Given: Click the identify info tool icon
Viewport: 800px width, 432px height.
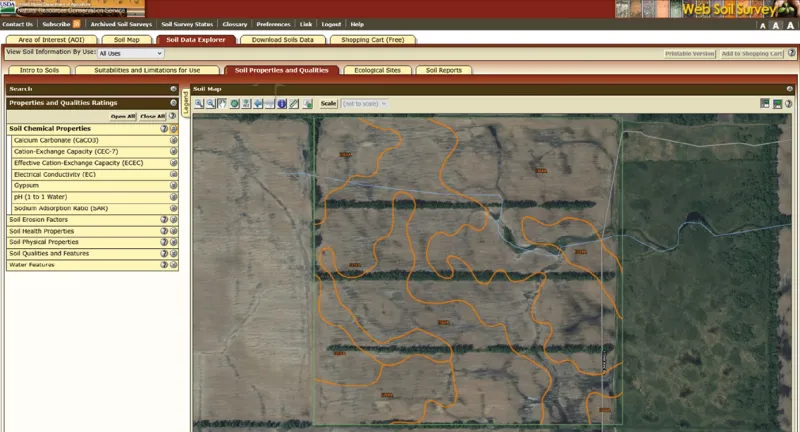Looking at the screenshot, I should click(x=282, y=103).
